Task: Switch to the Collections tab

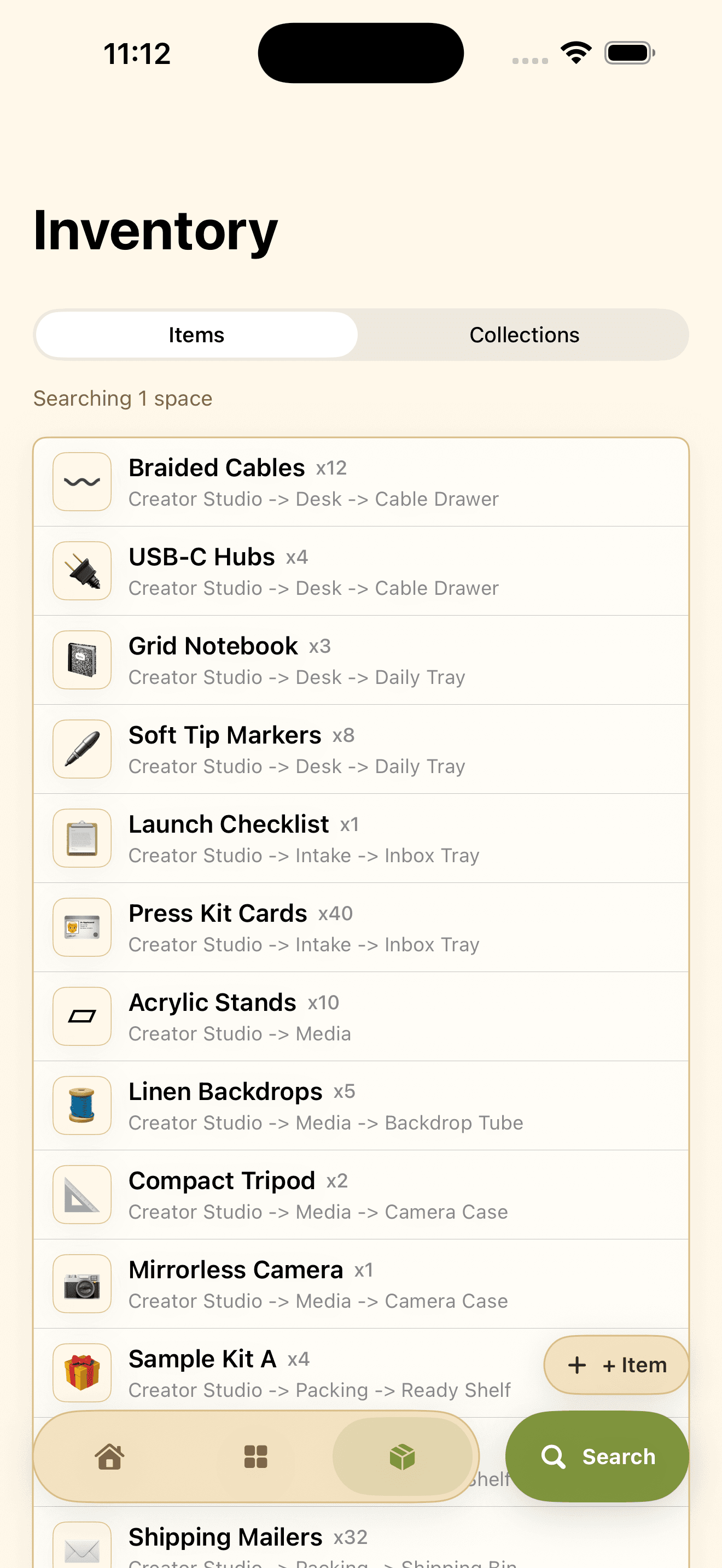Action: (x=524, y=335)
